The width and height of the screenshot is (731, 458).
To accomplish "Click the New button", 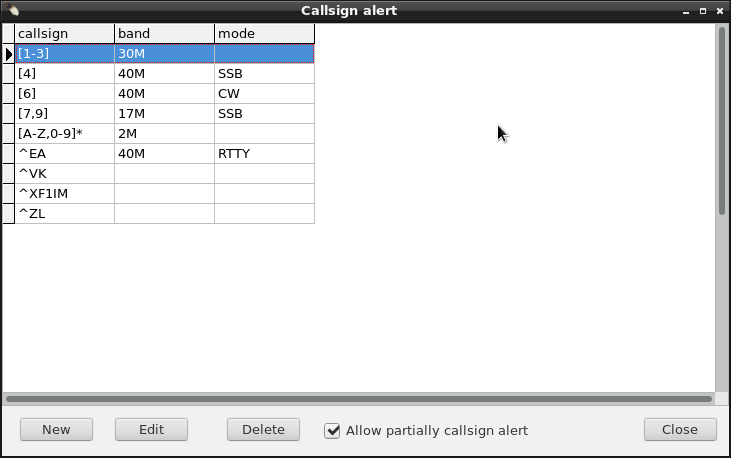I will click(x=56, y=430).
